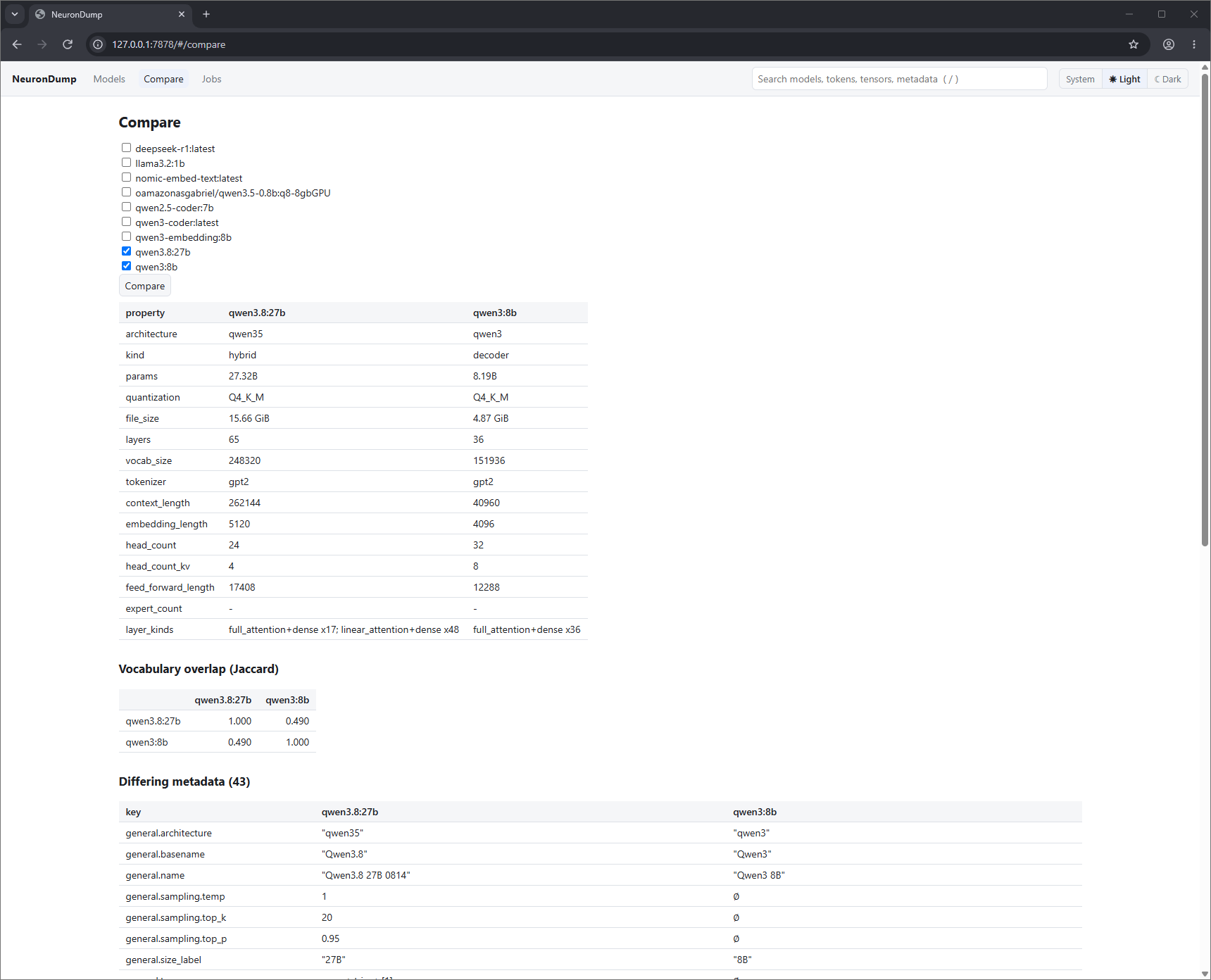
Task: Select the 15.66 GiB file size value
Action: point(249,418)
